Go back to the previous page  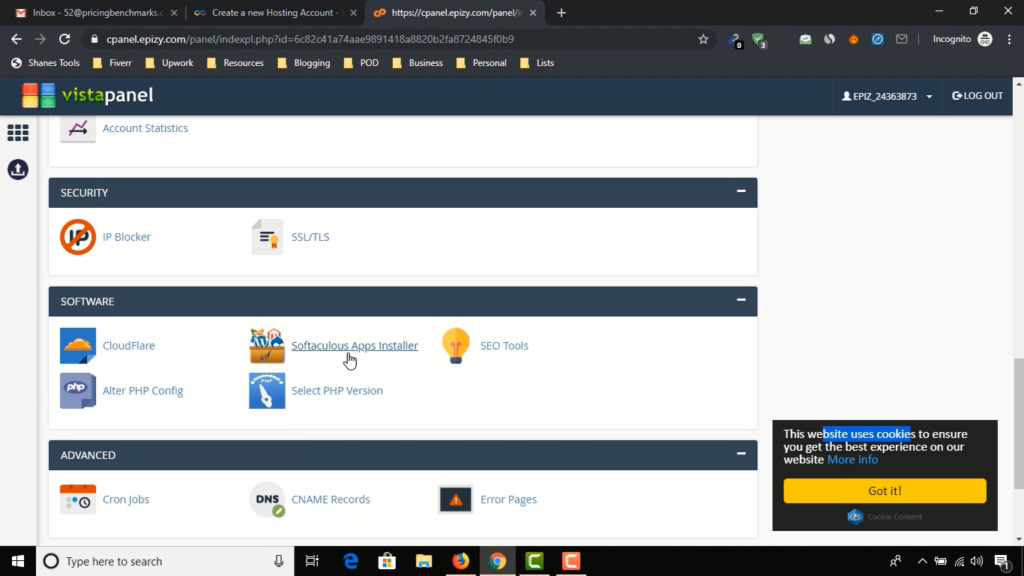pyautogui.click(x=16, y=39)
